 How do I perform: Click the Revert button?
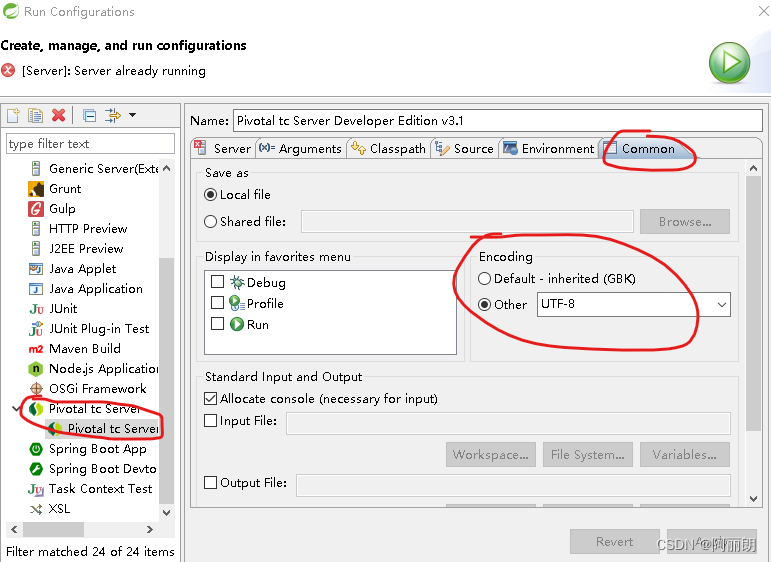pos(615,542)
